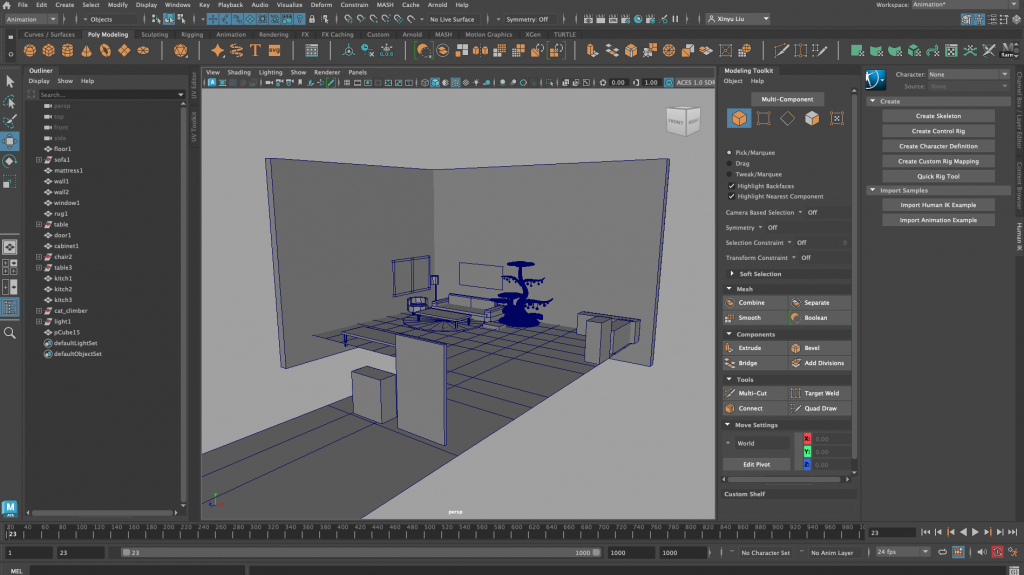1024x575 pixels.
Task: Enable the Highlight Backfaces checkbox
Action: pos(731,185)
